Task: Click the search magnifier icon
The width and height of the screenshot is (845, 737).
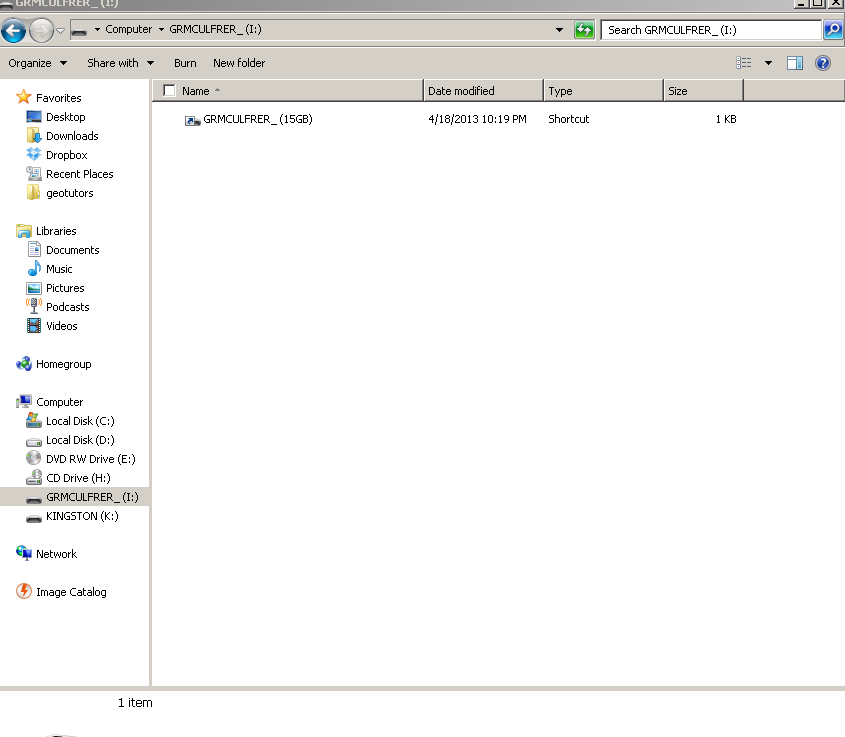Action: point(832,30)
